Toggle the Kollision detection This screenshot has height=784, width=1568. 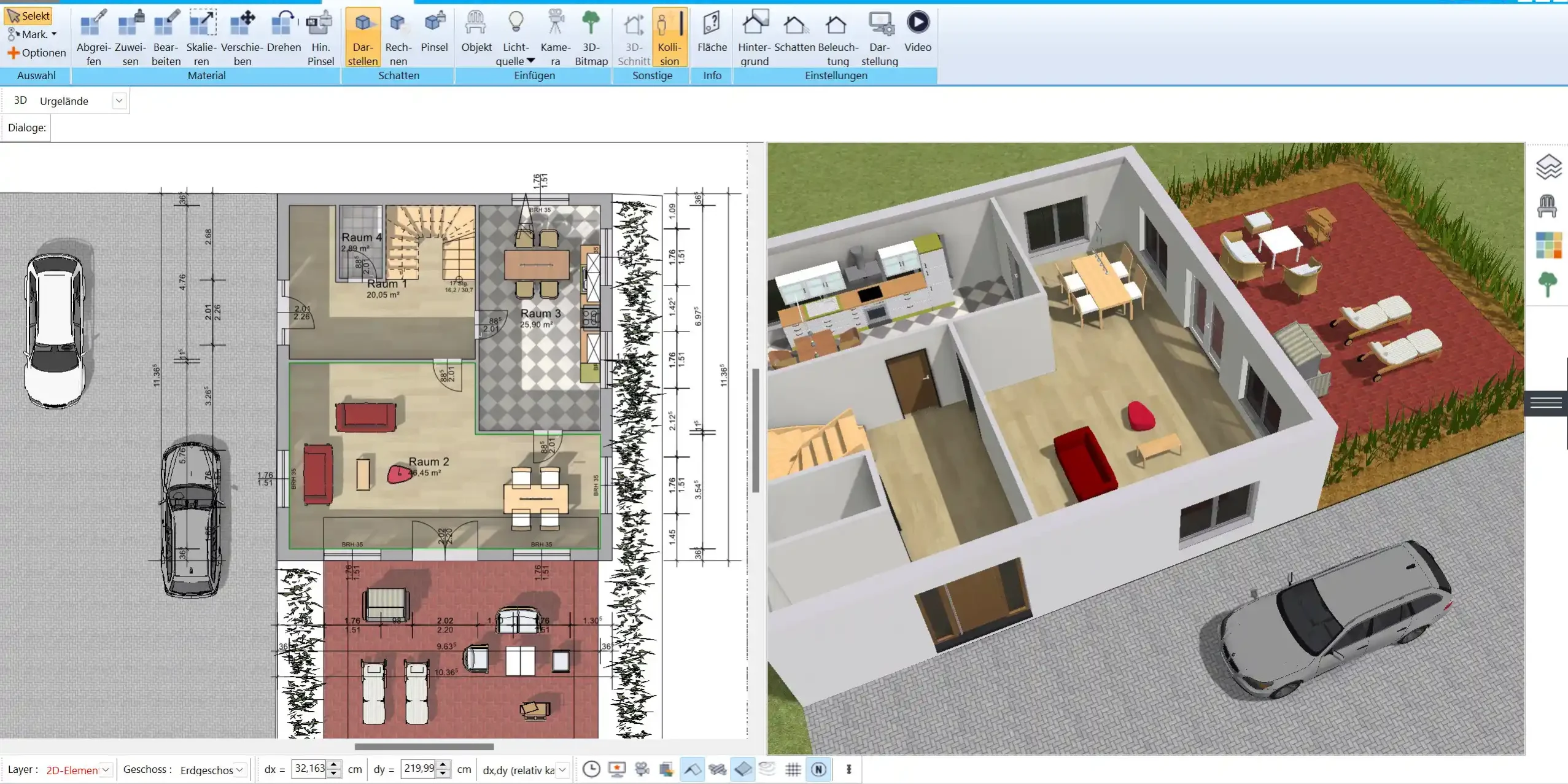pos(669,37)
